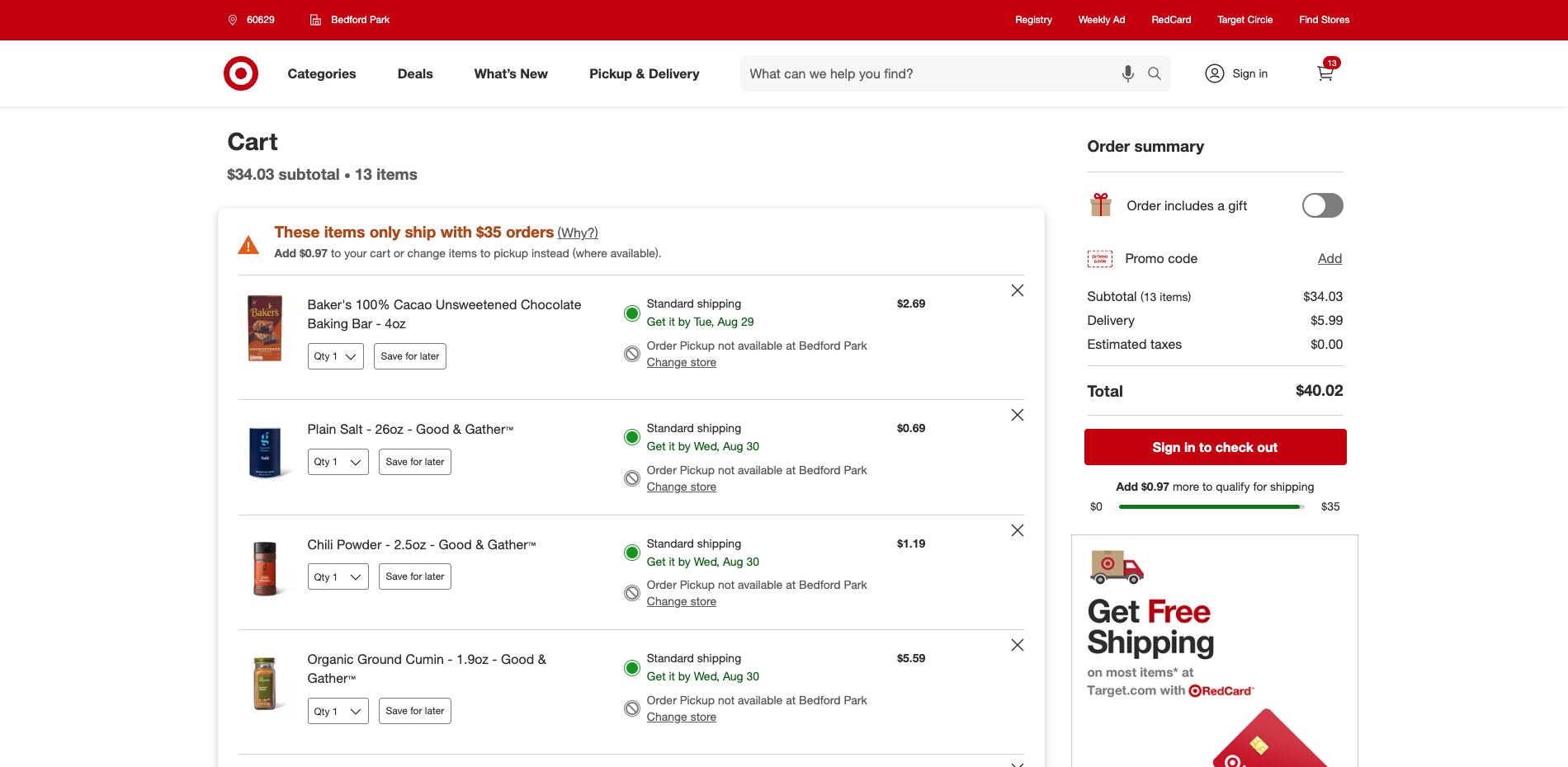The height and width of the screenshot is (767, 1568).
Task: Click the orange warning triangle icon
Action: click(248, 245)
